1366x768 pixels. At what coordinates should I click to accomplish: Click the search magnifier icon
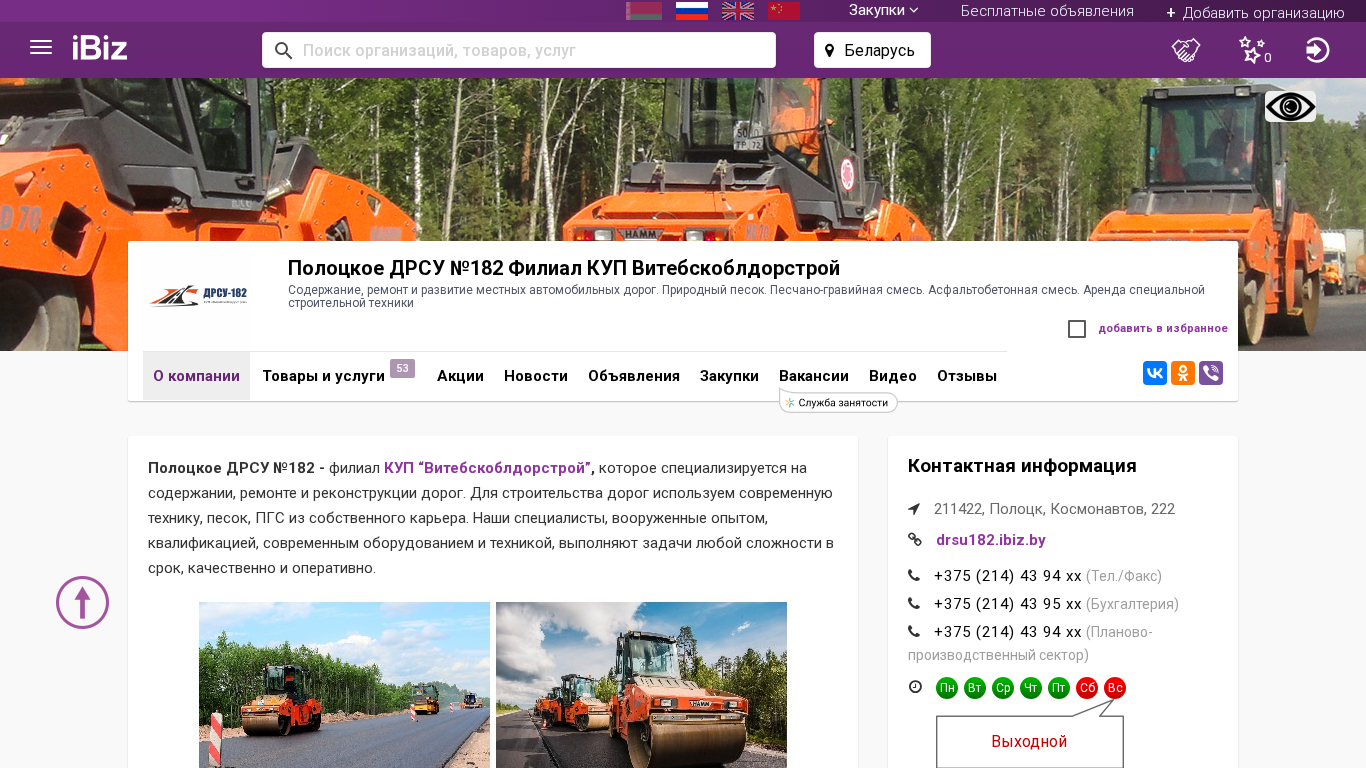click(283, 50)
